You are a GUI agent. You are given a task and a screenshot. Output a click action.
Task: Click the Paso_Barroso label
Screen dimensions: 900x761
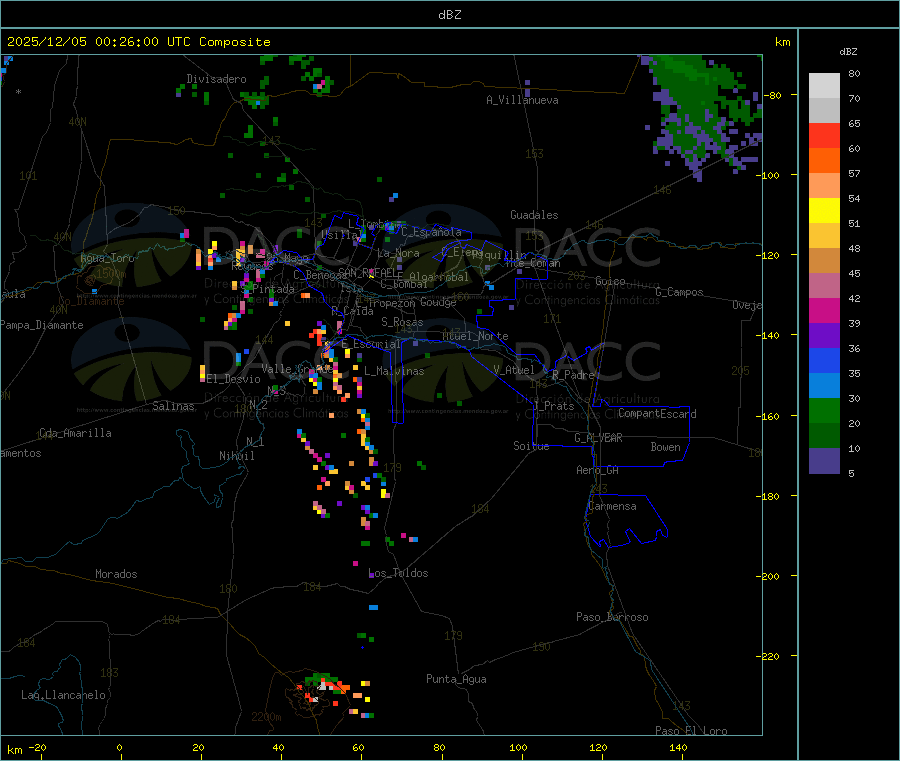tap(612, 617)
